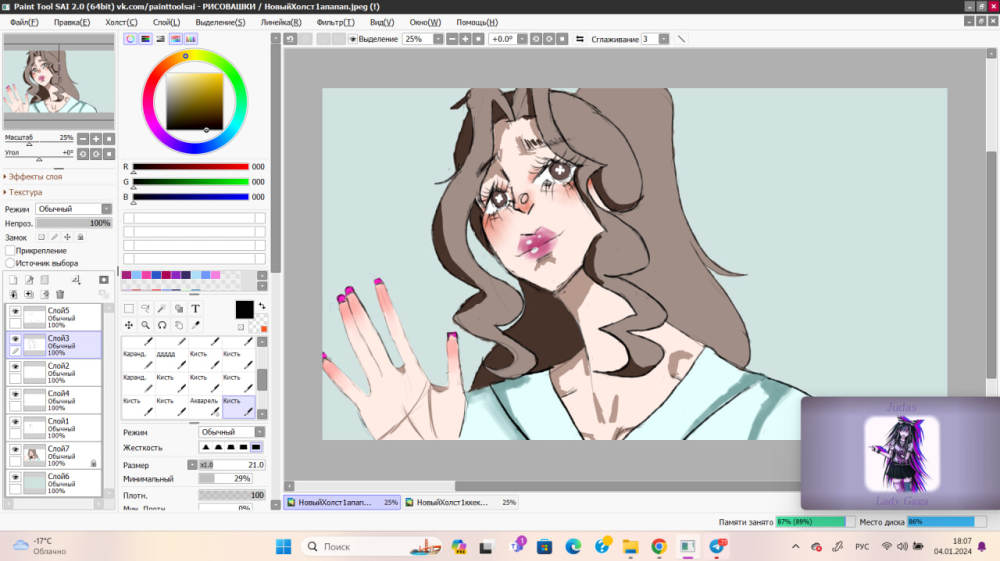The height and width of the screenshot is (561, 1000).
Task: Hide layer Слой3
Action: 15,339
